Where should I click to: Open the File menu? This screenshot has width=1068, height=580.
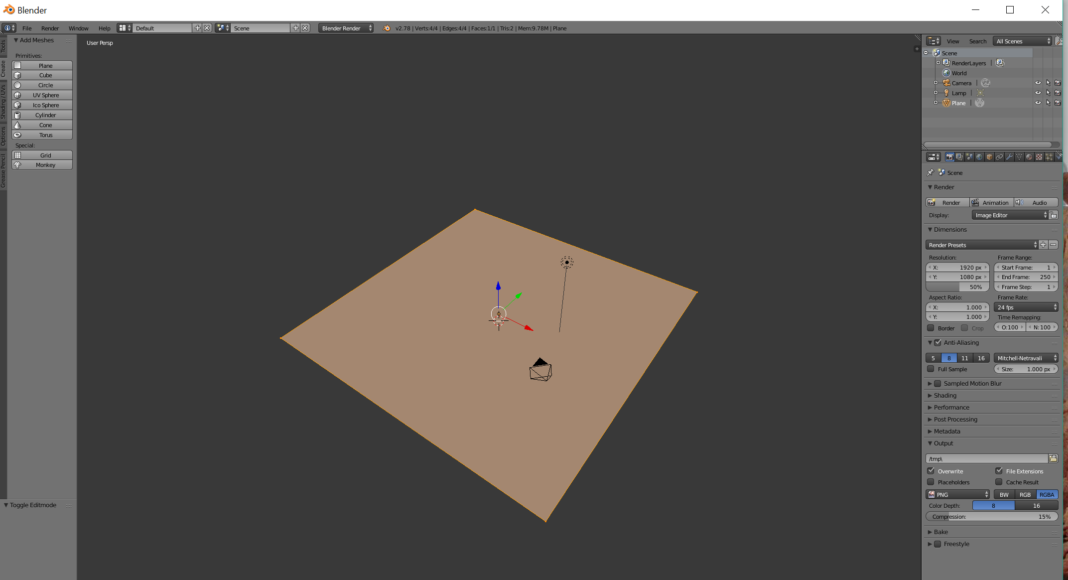click(27, 28)
